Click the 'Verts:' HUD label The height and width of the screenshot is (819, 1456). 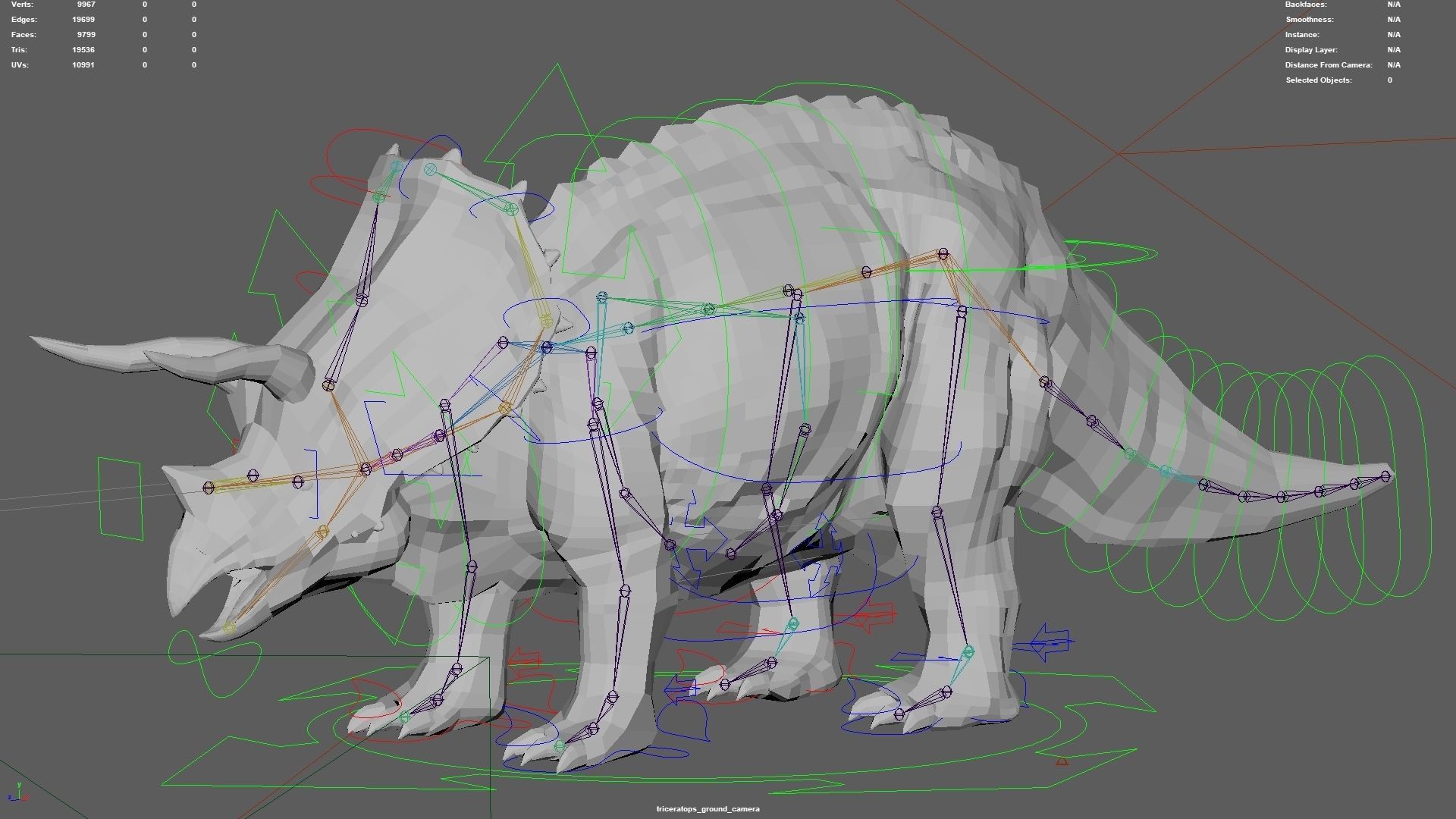[22, 5]
